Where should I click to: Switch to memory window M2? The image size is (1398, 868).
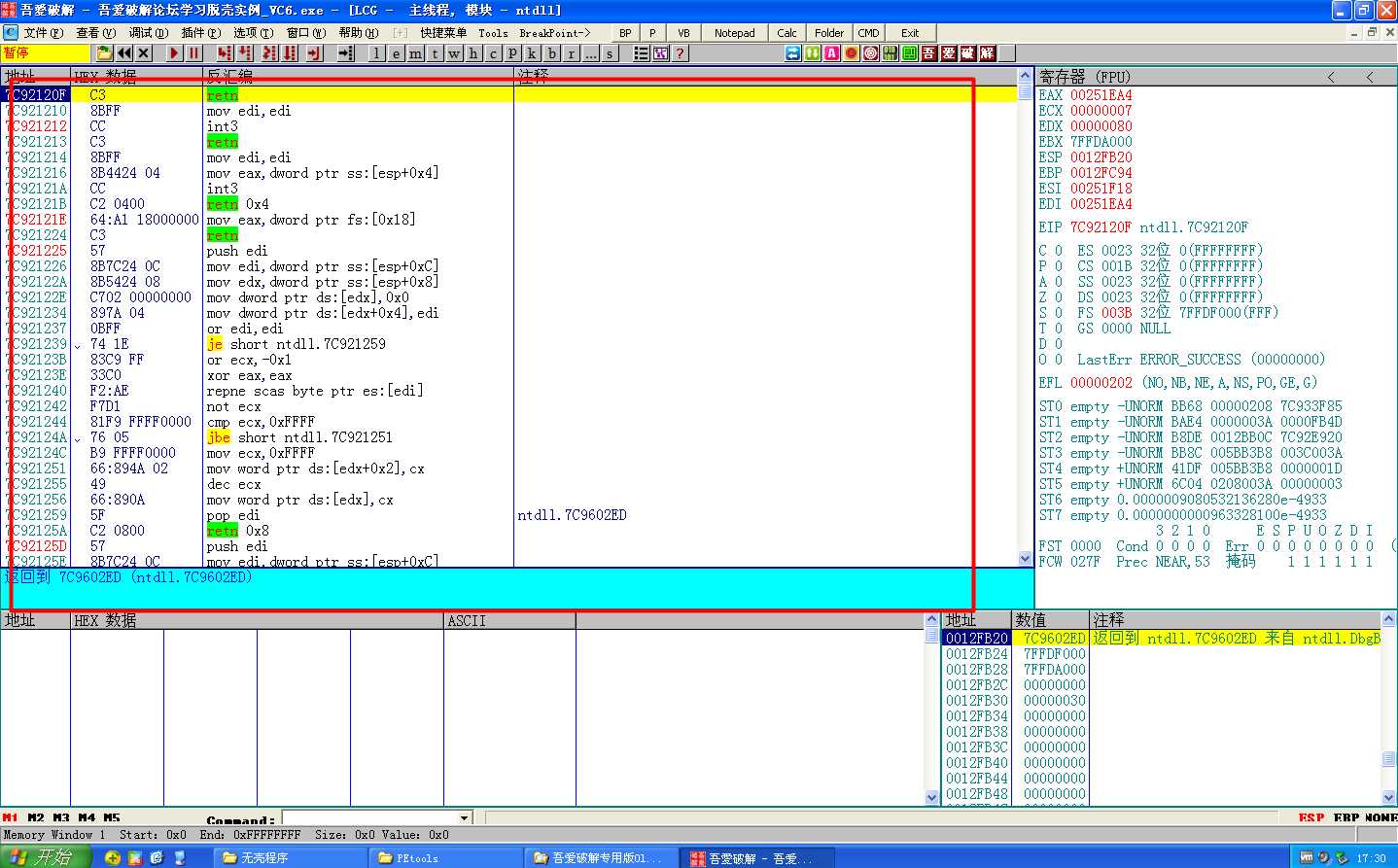pos(36,817)
